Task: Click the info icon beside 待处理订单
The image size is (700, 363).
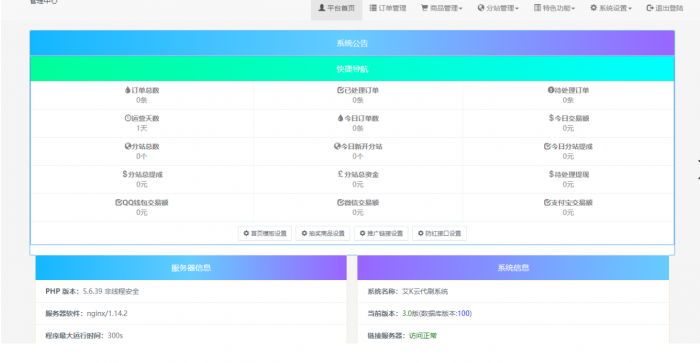Action: point(551,90)
